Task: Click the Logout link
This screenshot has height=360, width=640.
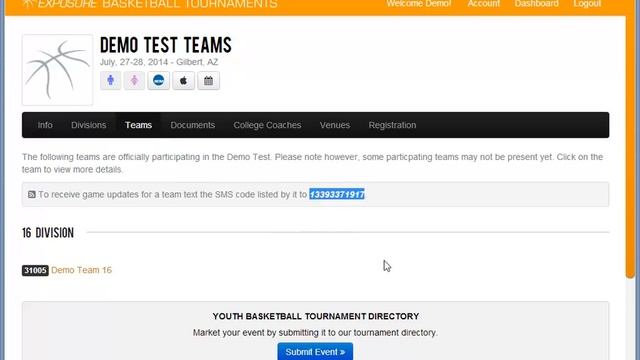Action: pyautogui.click(x=587, y=4)
